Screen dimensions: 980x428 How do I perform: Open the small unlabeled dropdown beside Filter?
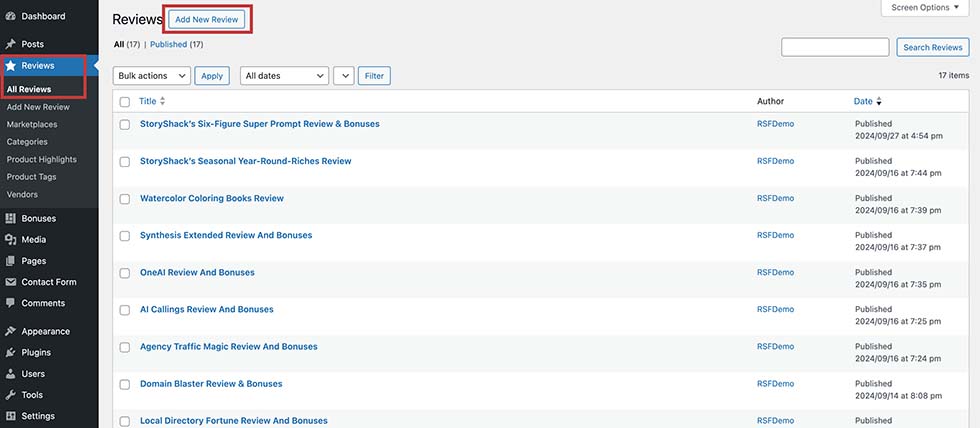[x=344, y=76]
